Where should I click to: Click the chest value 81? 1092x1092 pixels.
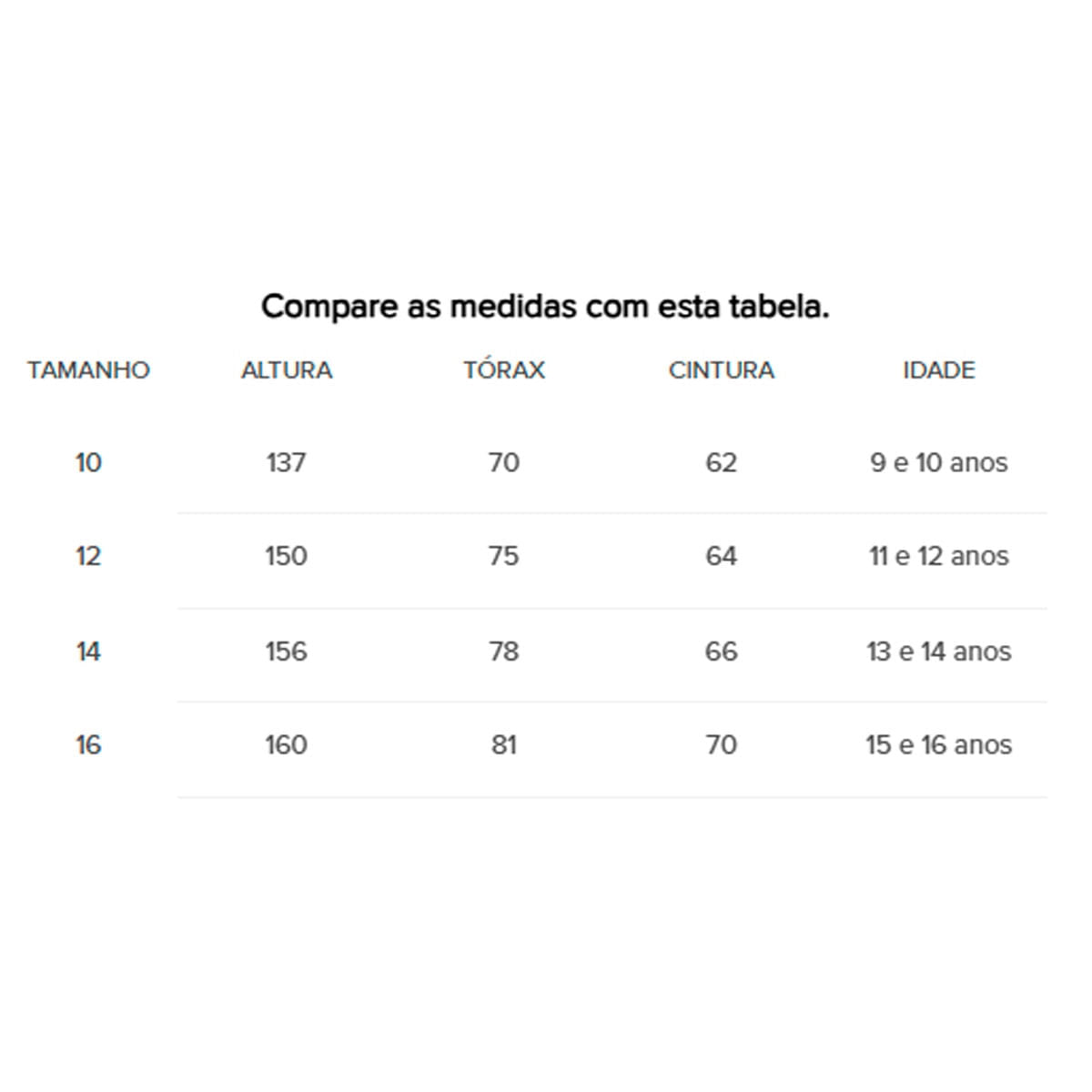(x=503, y=745)
